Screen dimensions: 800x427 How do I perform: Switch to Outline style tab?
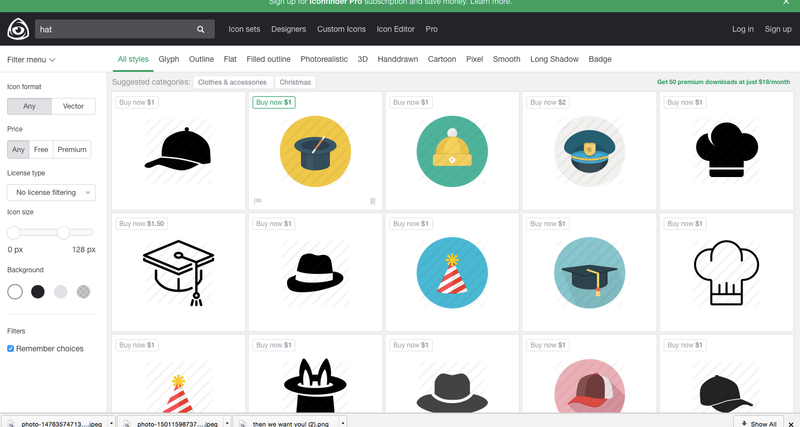(x=202, y=59)
